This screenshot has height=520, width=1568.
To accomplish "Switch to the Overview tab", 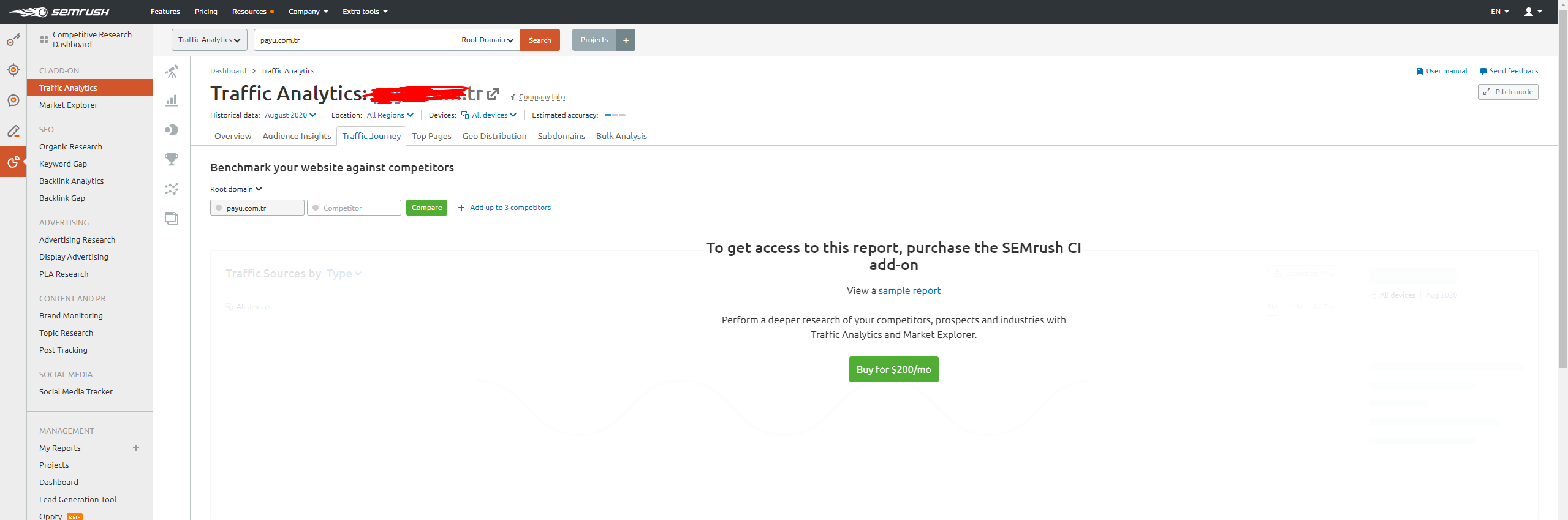I will tap(233, 136).
